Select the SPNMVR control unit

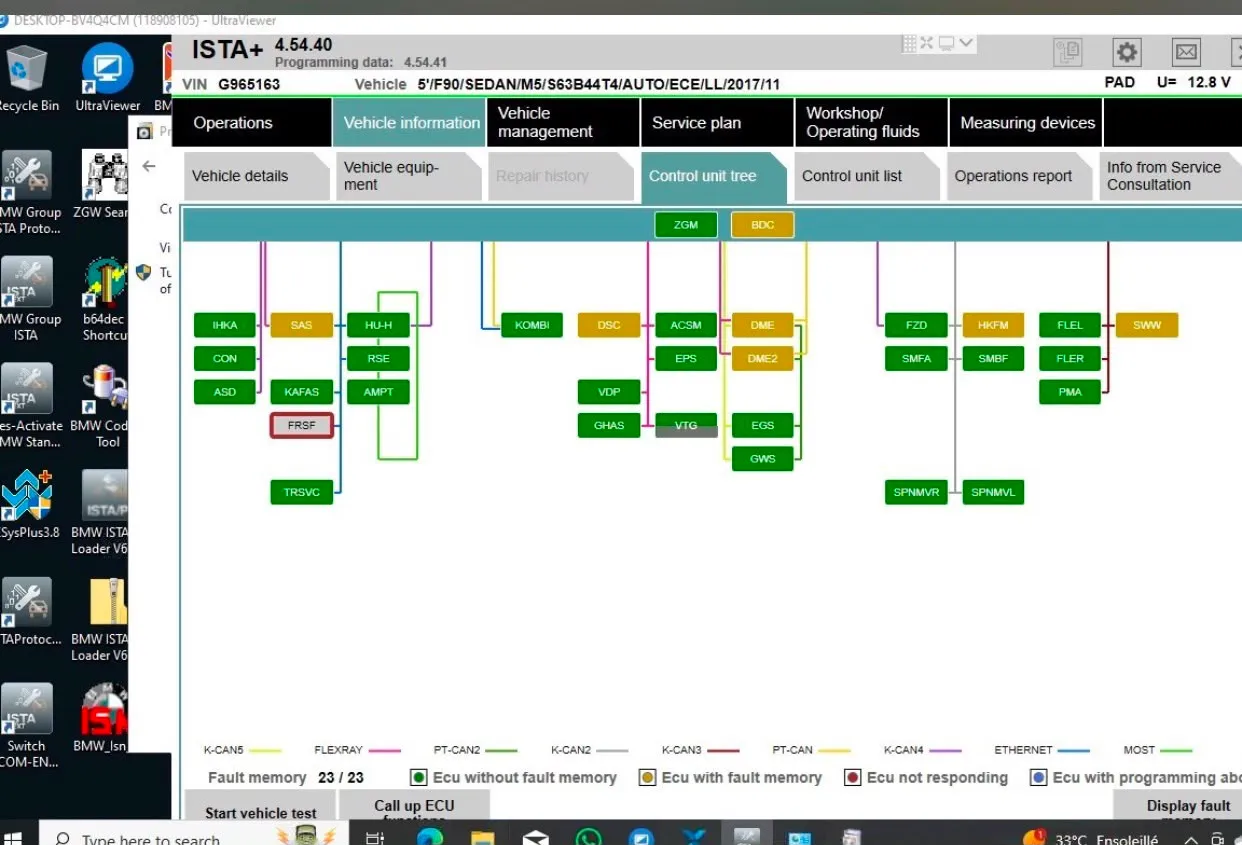tap(916, 492)
